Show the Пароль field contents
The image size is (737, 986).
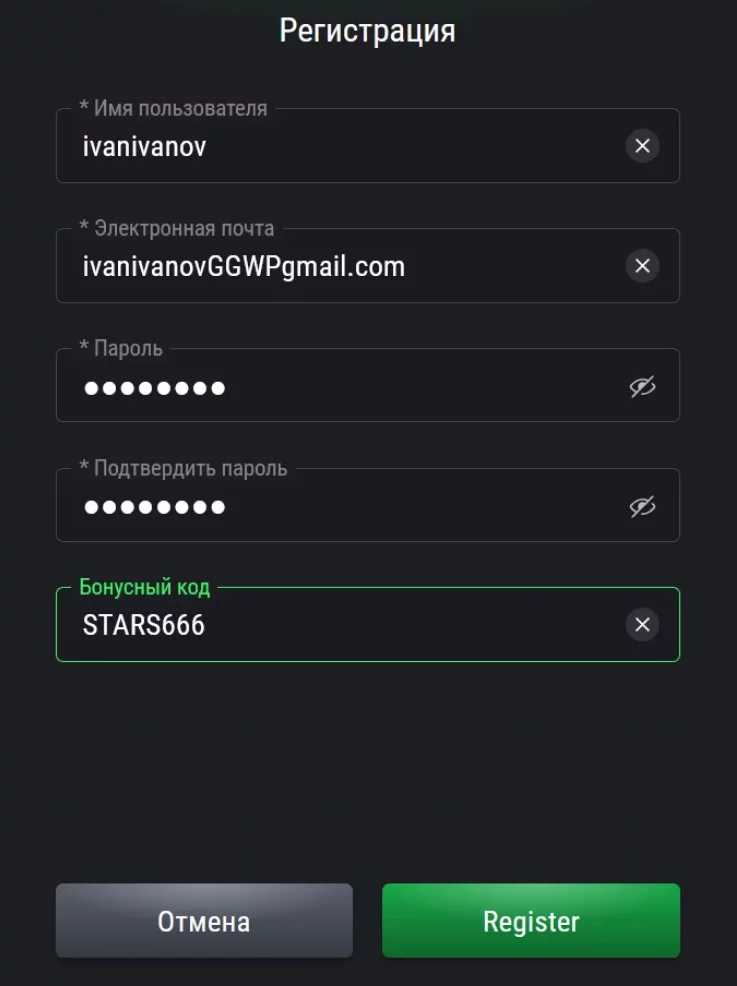pyautogui.click(x=642, y=387)
